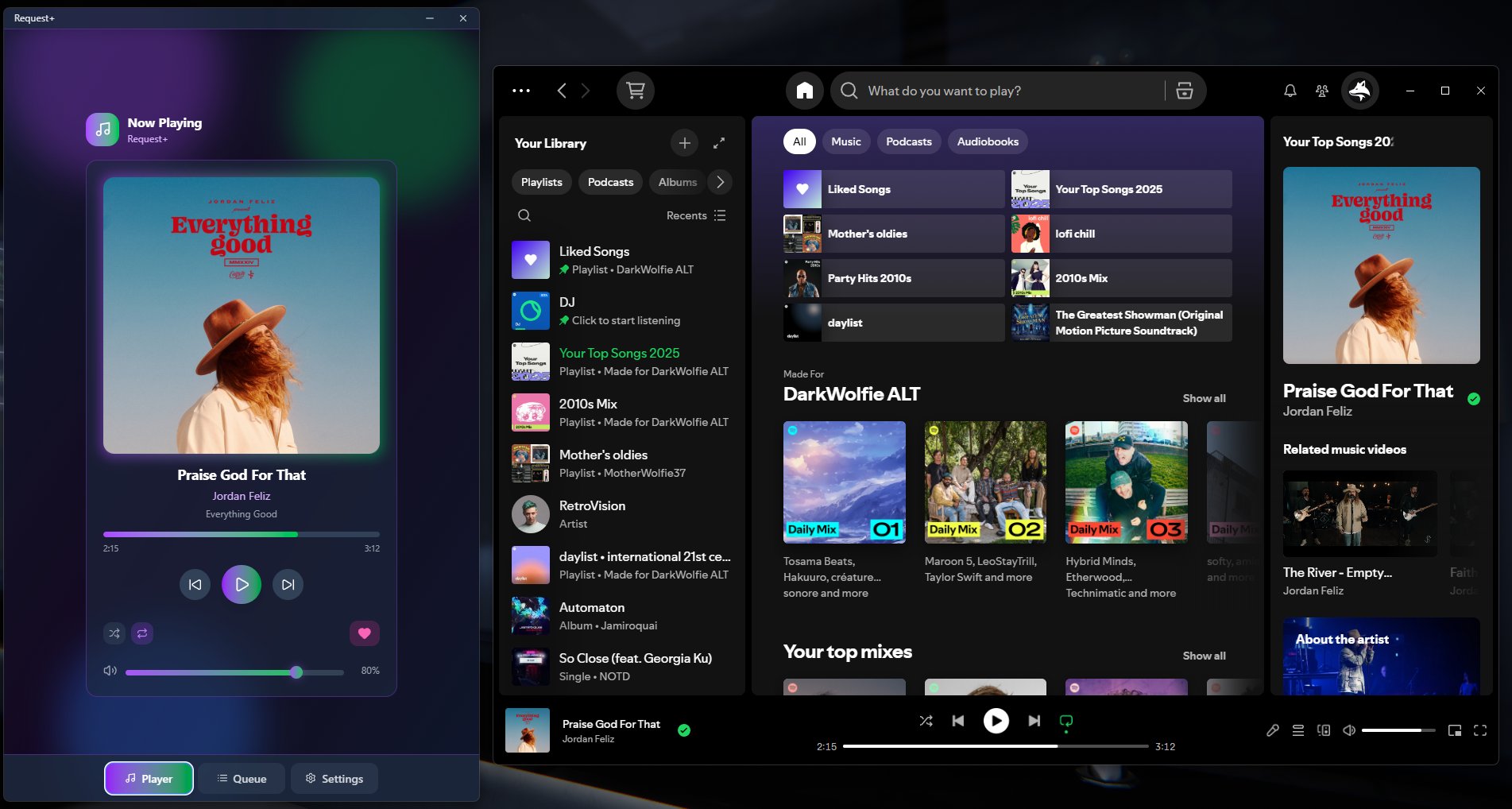The height and width of the screenshot is (809, 1512).
Task: Open lofi chill shortcut tile
Action: (1121, 234)
